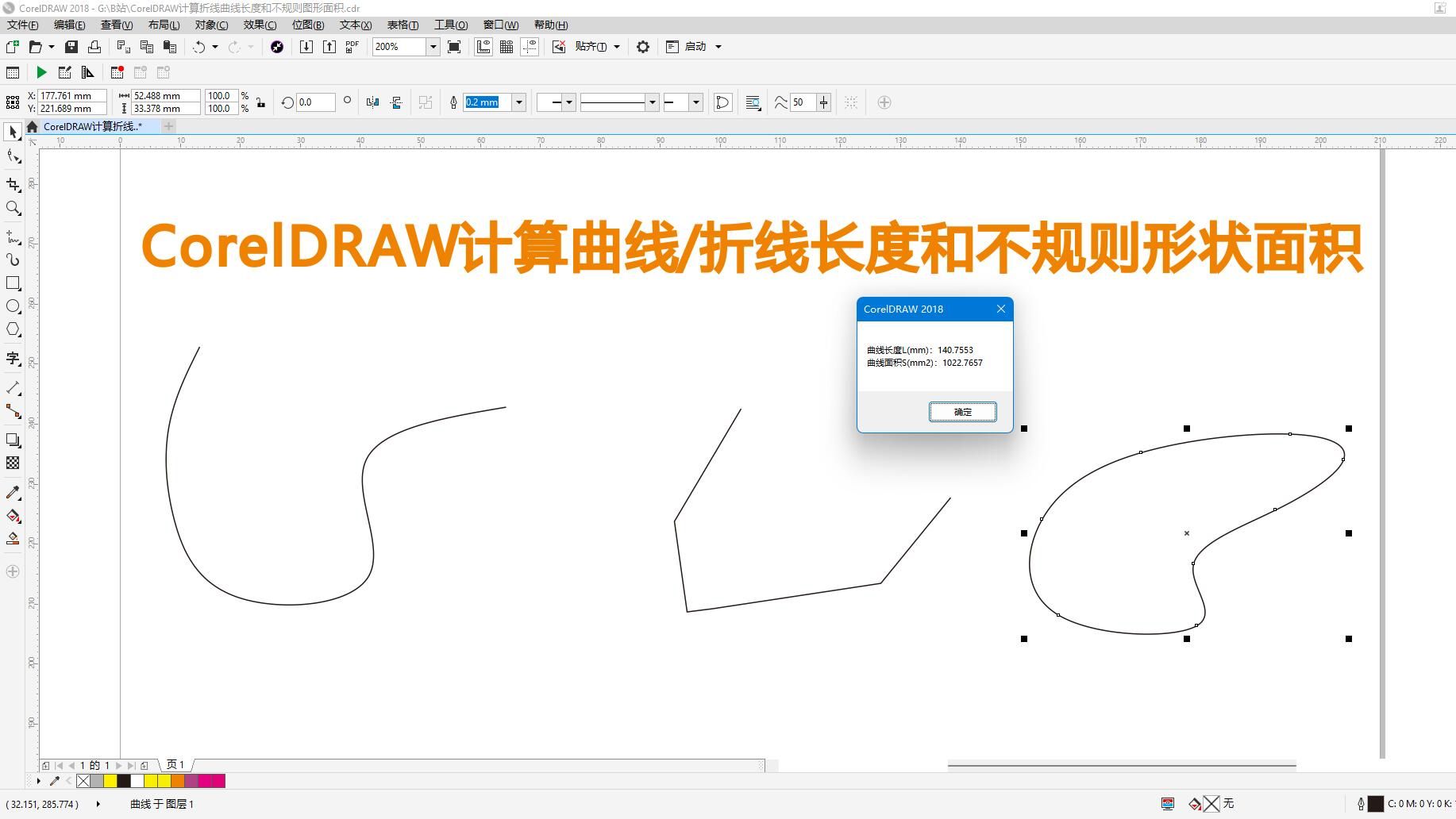Select the Color Eyedropper tool
The width and height of the screenshot is (1456, 819).
click(13, 492)
